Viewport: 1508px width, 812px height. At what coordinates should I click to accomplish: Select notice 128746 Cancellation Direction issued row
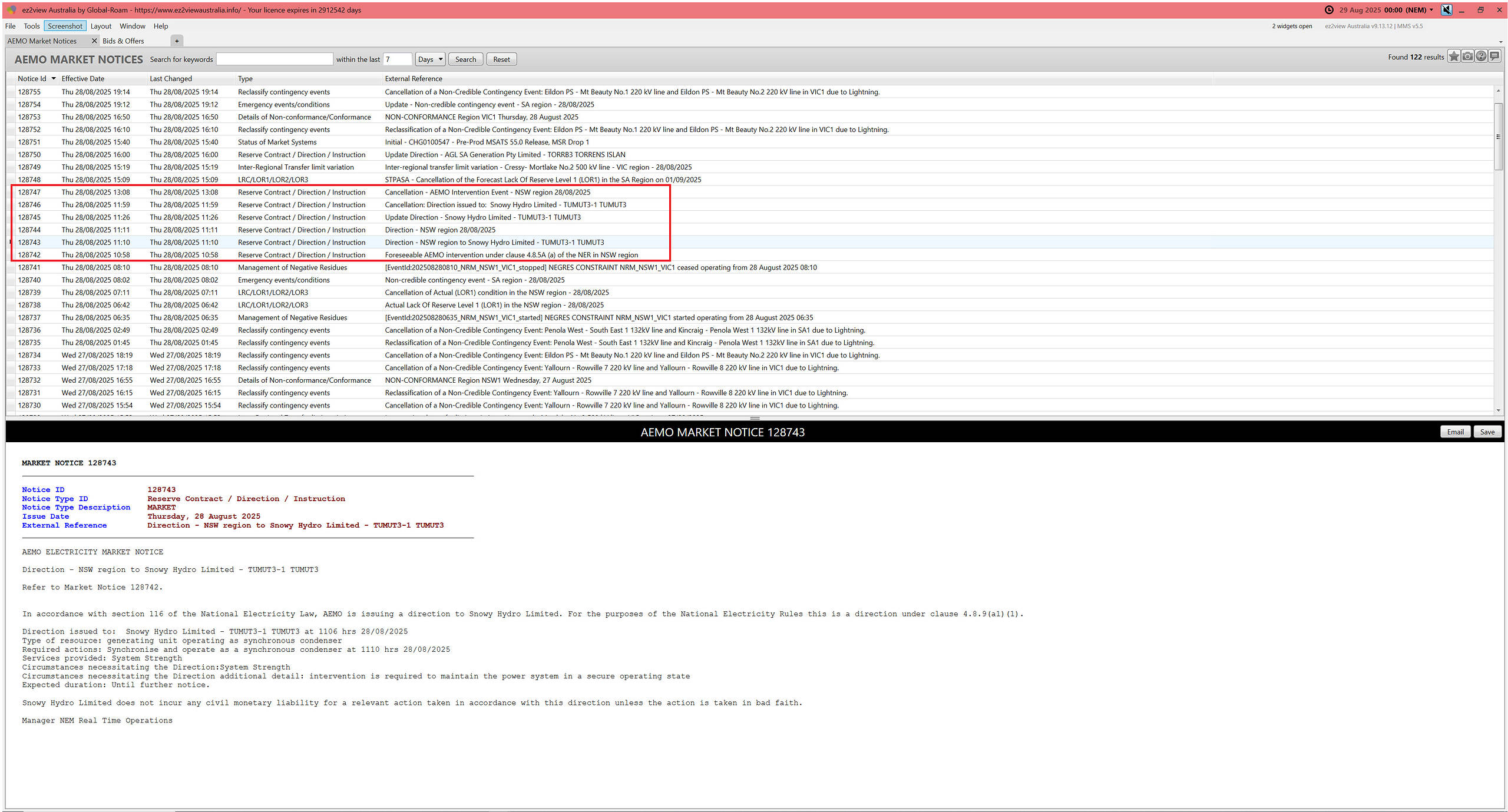tap(750, 205)
